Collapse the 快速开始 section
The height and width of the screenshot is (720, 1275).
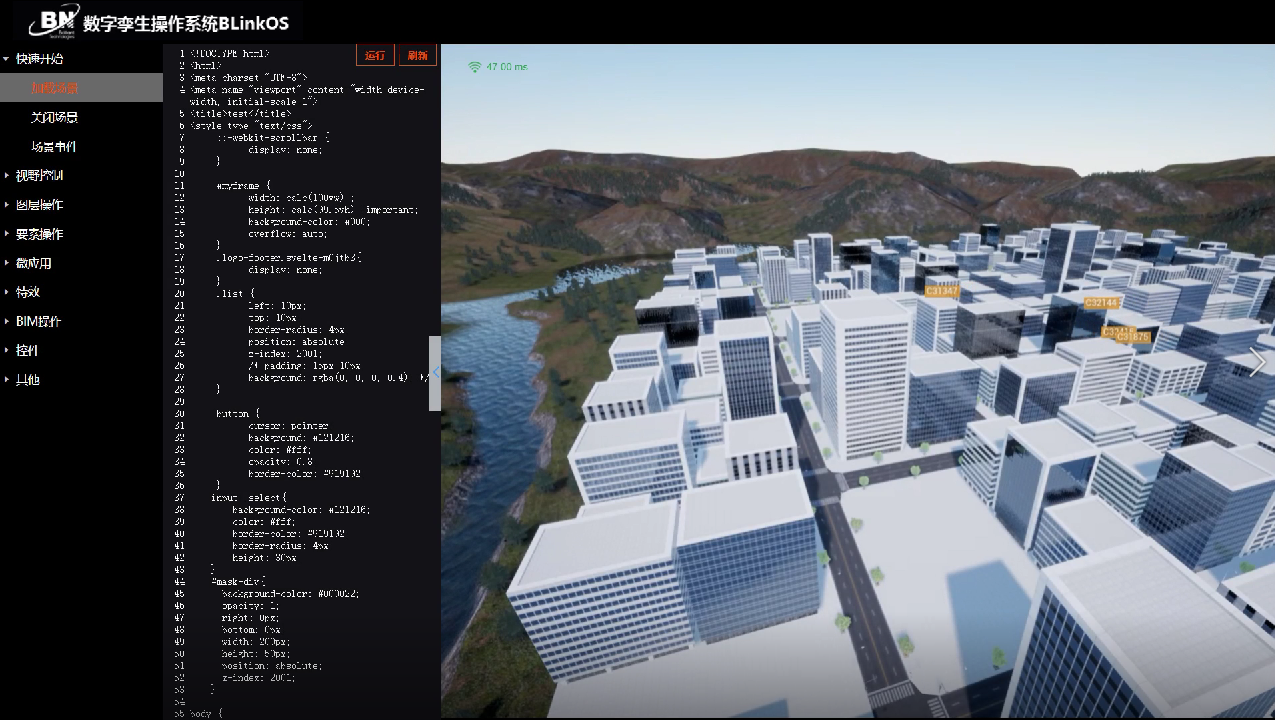39,59
